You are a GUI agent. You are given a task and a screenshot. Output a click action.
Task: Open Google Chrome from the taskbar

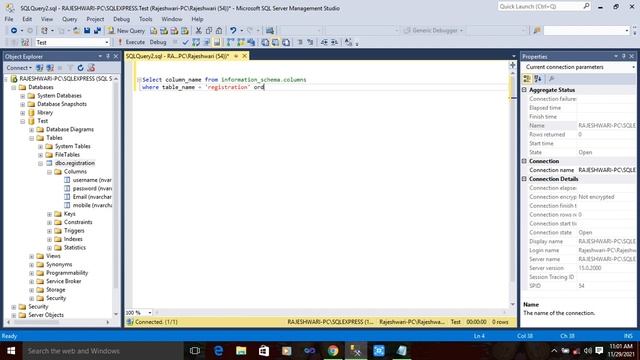333,351
